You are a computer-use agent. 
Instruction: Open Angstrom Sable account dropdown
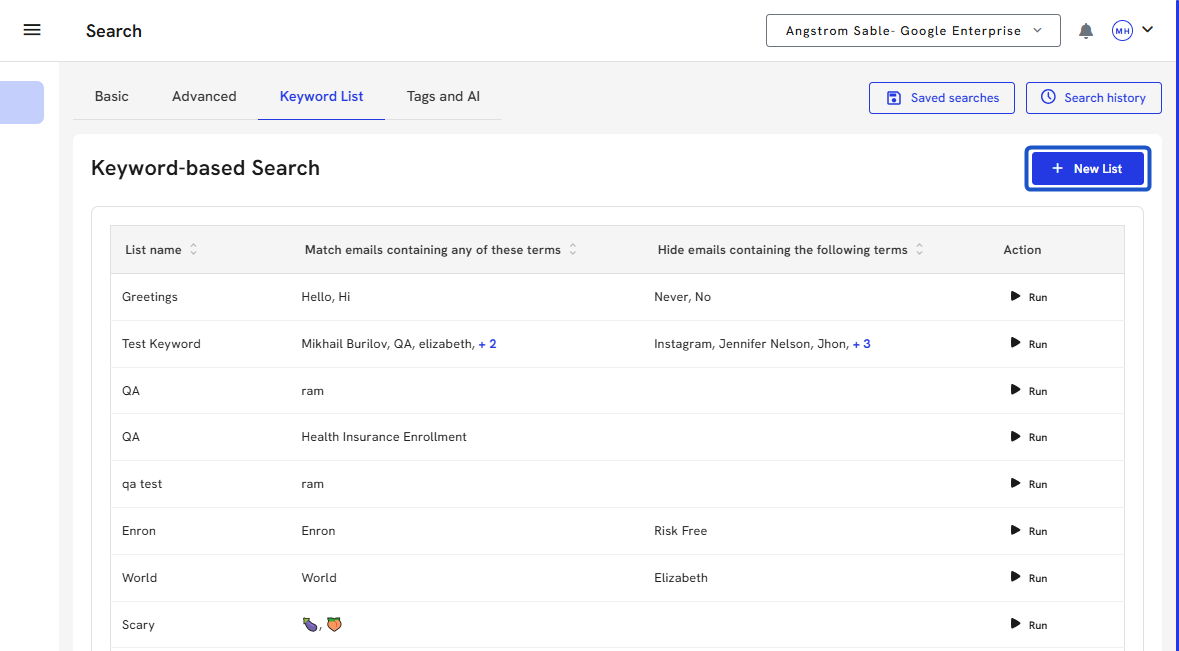[x=912, y=31]
